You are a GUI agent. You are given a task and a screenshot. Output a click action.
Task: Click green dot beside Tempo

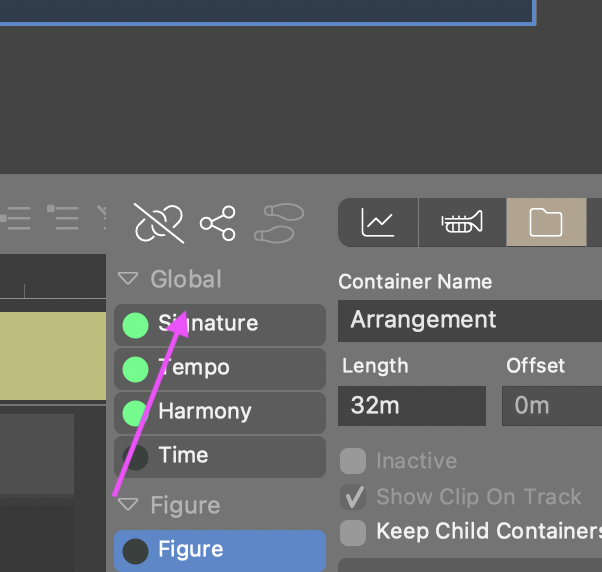(x=135, y=368)
